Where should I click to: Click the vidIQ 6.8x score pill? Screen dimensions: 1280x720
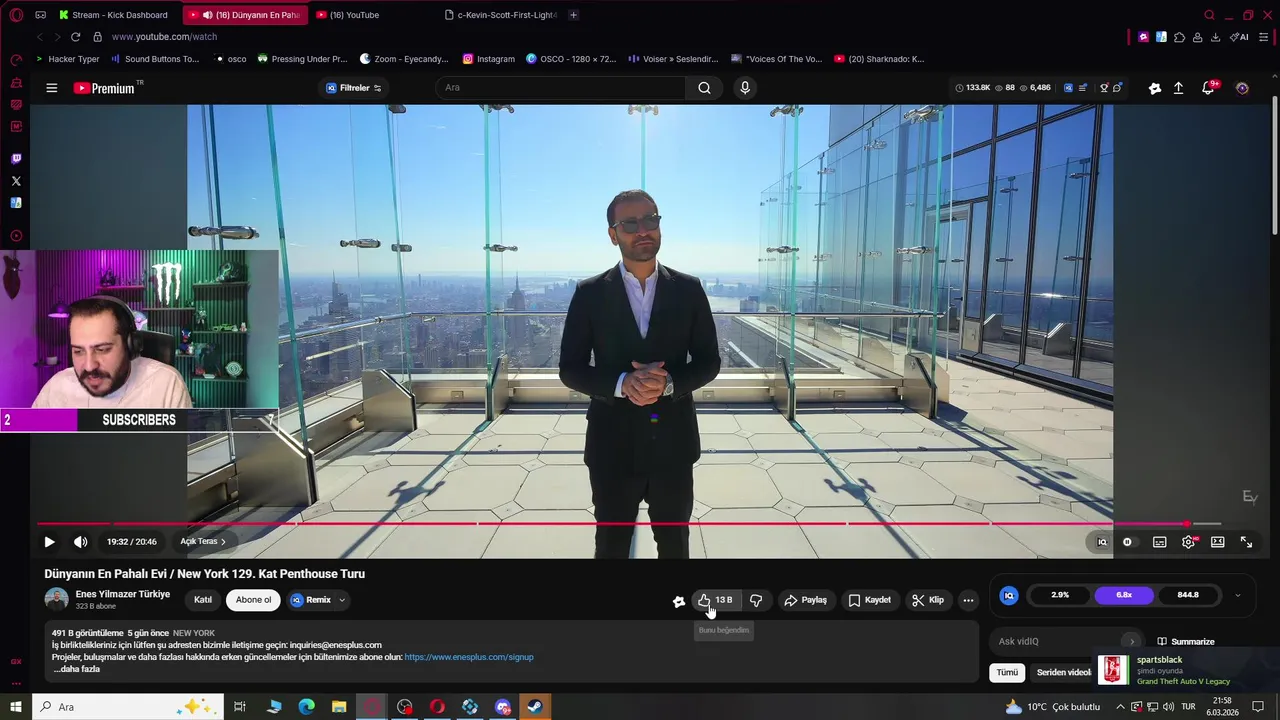coord(1124,595)
